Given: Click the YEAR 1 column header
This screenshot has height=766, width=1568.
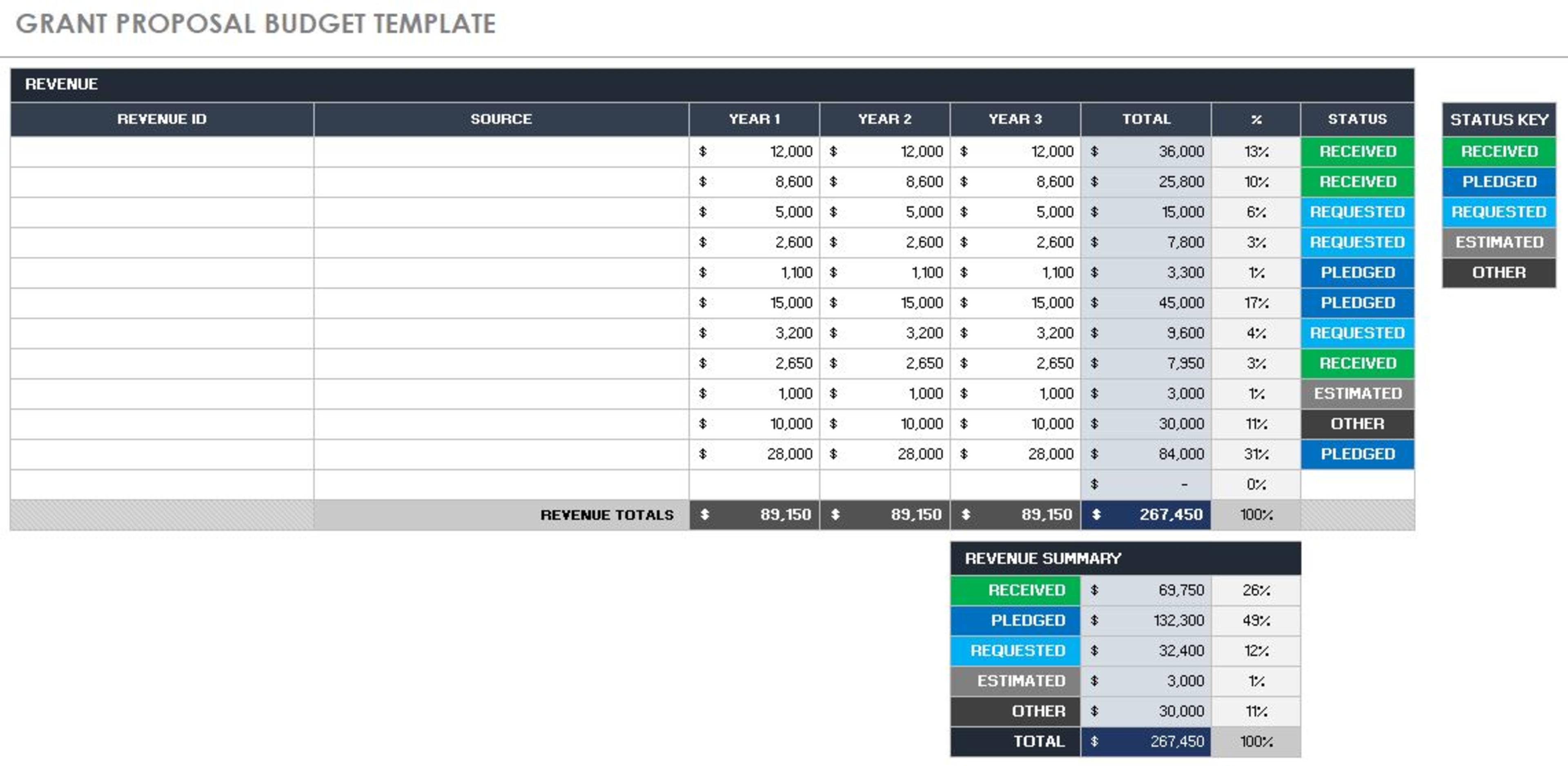Looking at the screenshot, I should coord(754,119).
